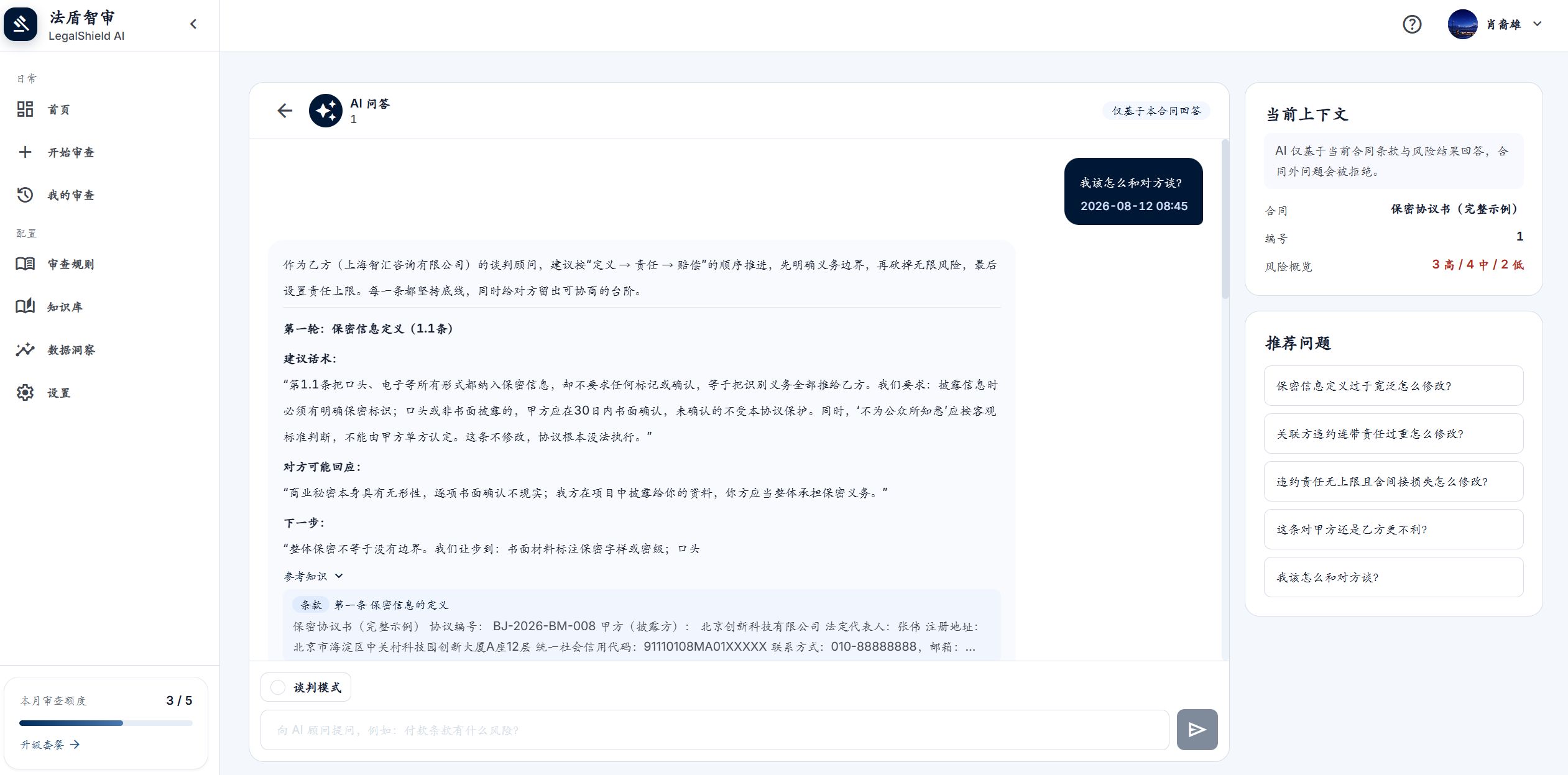This screenshot has height=775, width=1568.
Task: Click the history clock icon for 我的审查
Action: coord(25,195)
